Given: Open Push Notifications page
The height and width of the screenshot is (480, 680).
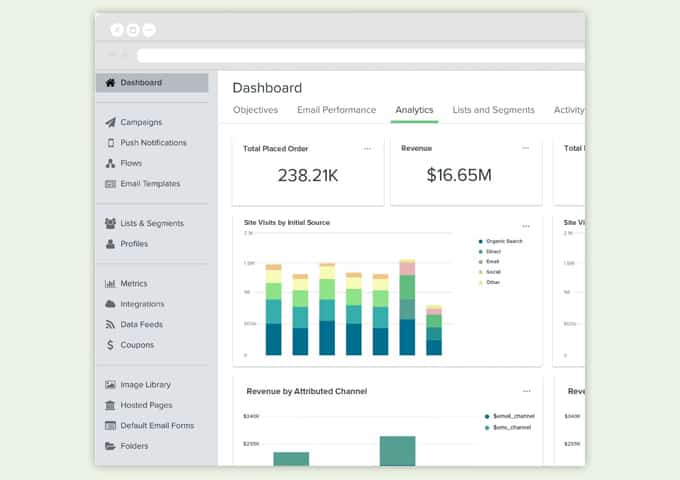Looking at the screenshot, I should tap(154, 143).
